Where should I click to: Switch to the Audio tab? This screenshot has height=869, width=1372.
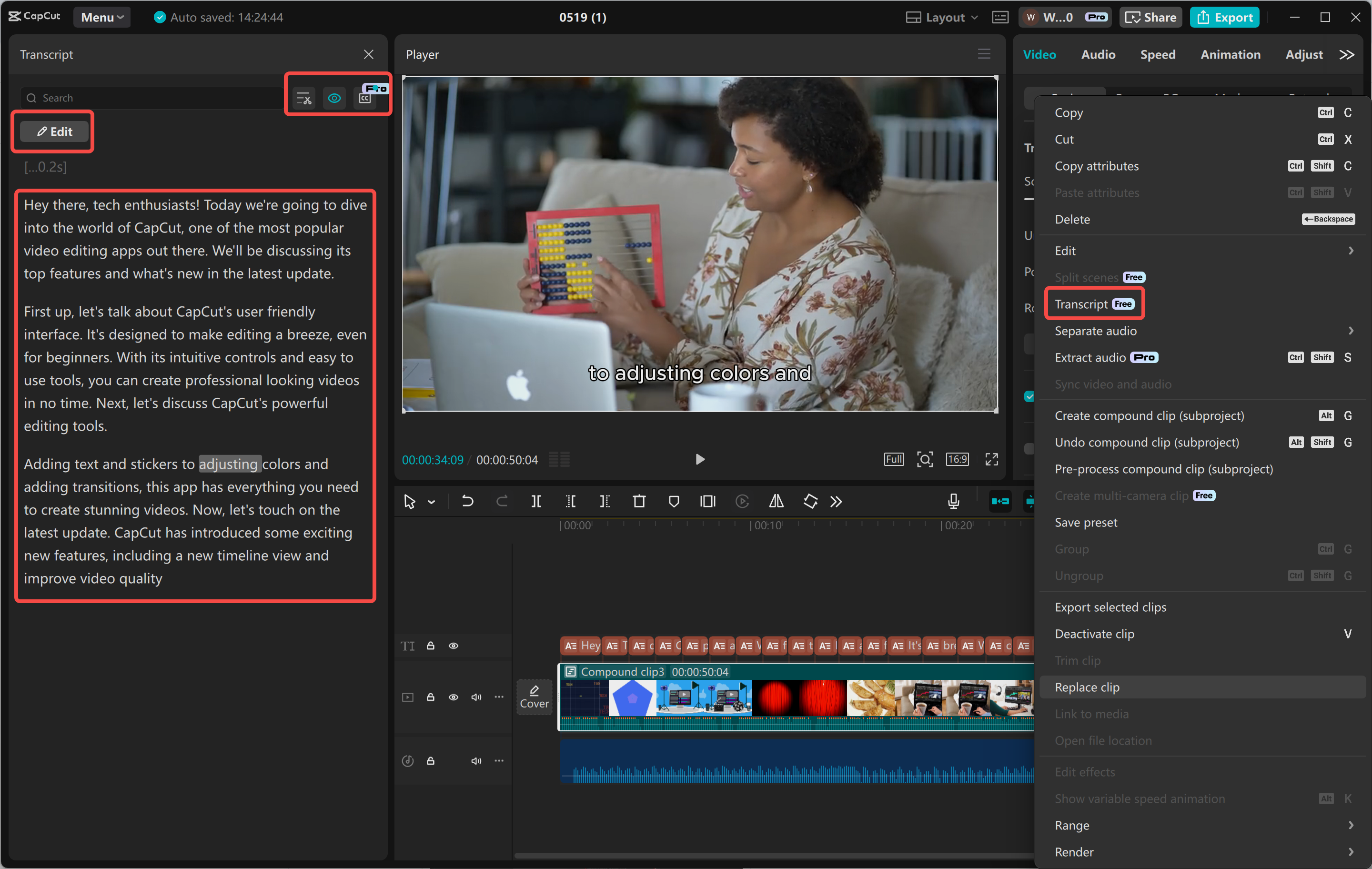click(x=1098, y=54)
